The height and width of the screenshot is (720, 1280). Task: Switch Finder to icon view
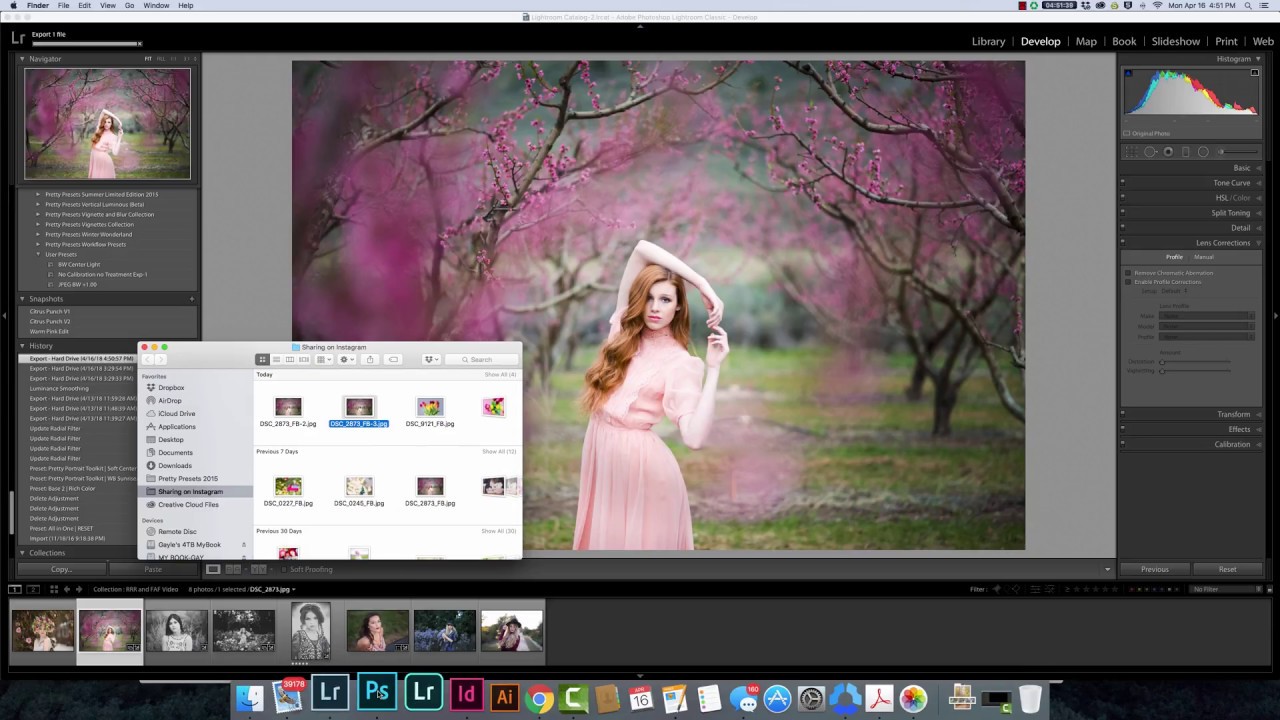pyautogui.click(x=262, y=360)
